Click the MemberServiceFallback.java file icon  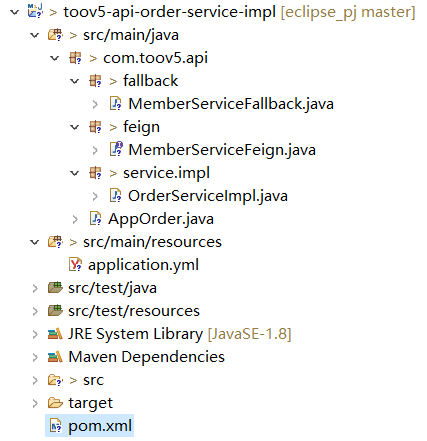pyautogui.click(x=115, y=104)
